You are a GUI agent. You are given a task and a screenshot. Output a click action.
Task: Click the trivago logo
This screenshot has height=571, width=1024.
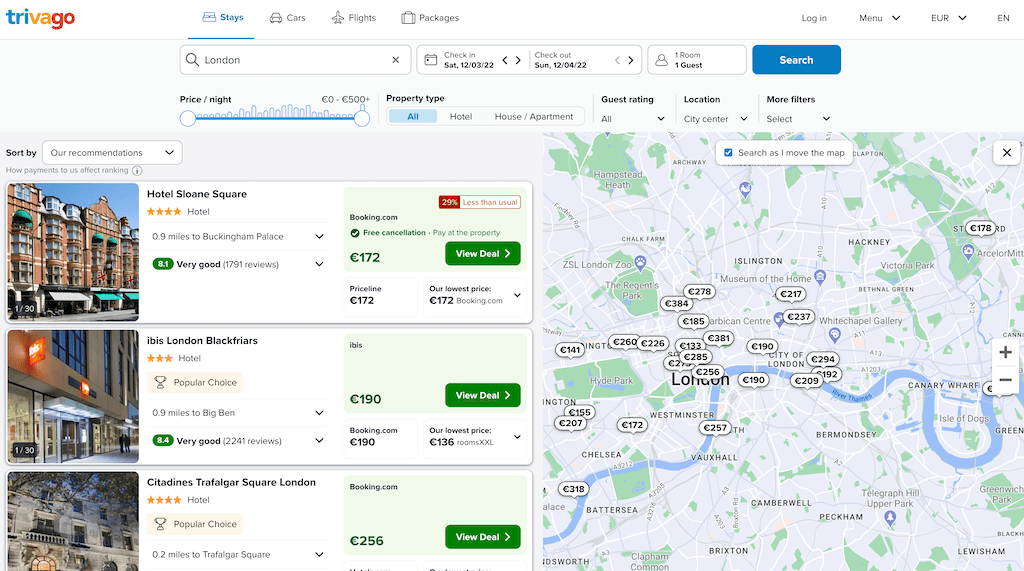(40, 18)
